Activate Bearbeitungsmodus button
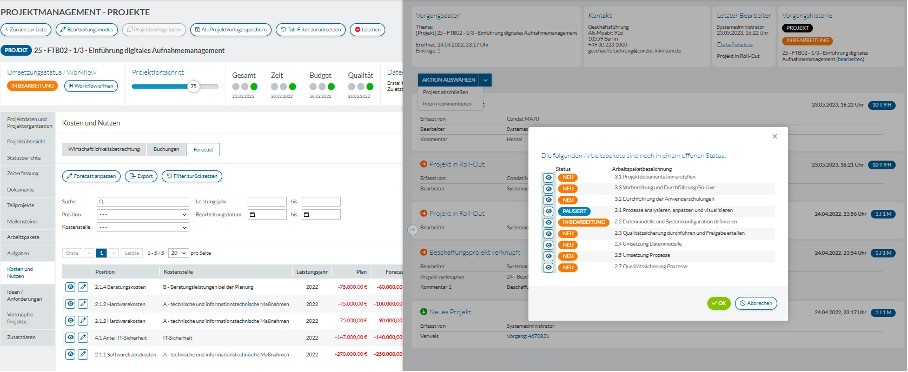 [x=87, y=29]
